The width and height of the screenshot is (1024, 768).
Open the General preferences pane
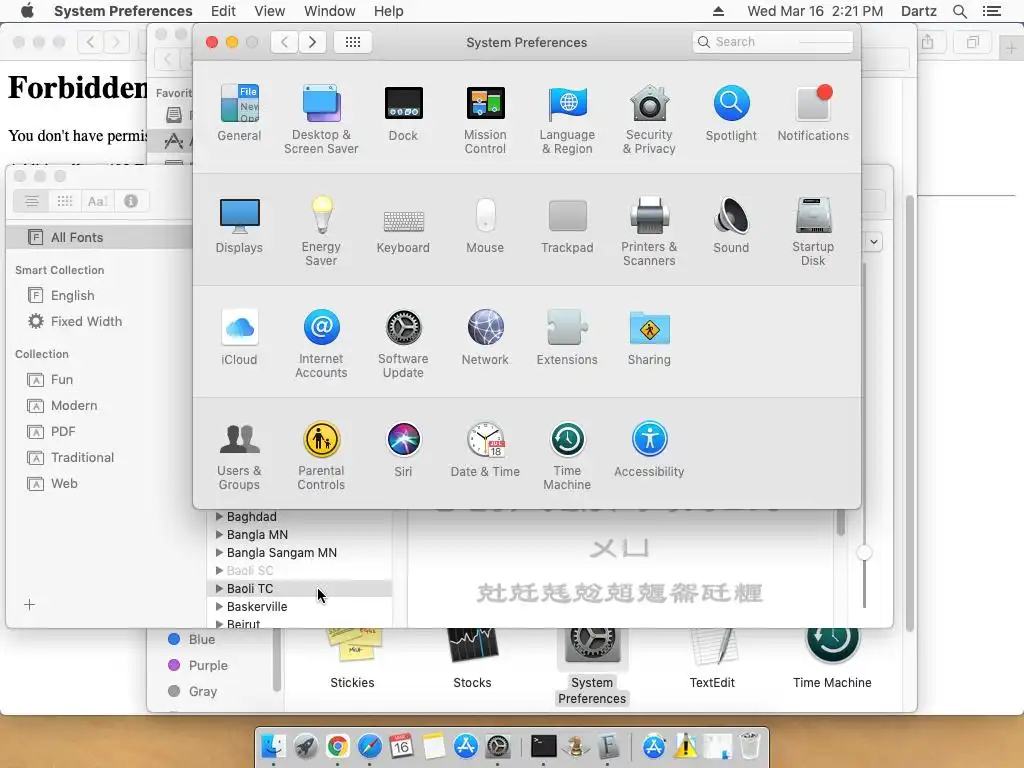[239, 112]
